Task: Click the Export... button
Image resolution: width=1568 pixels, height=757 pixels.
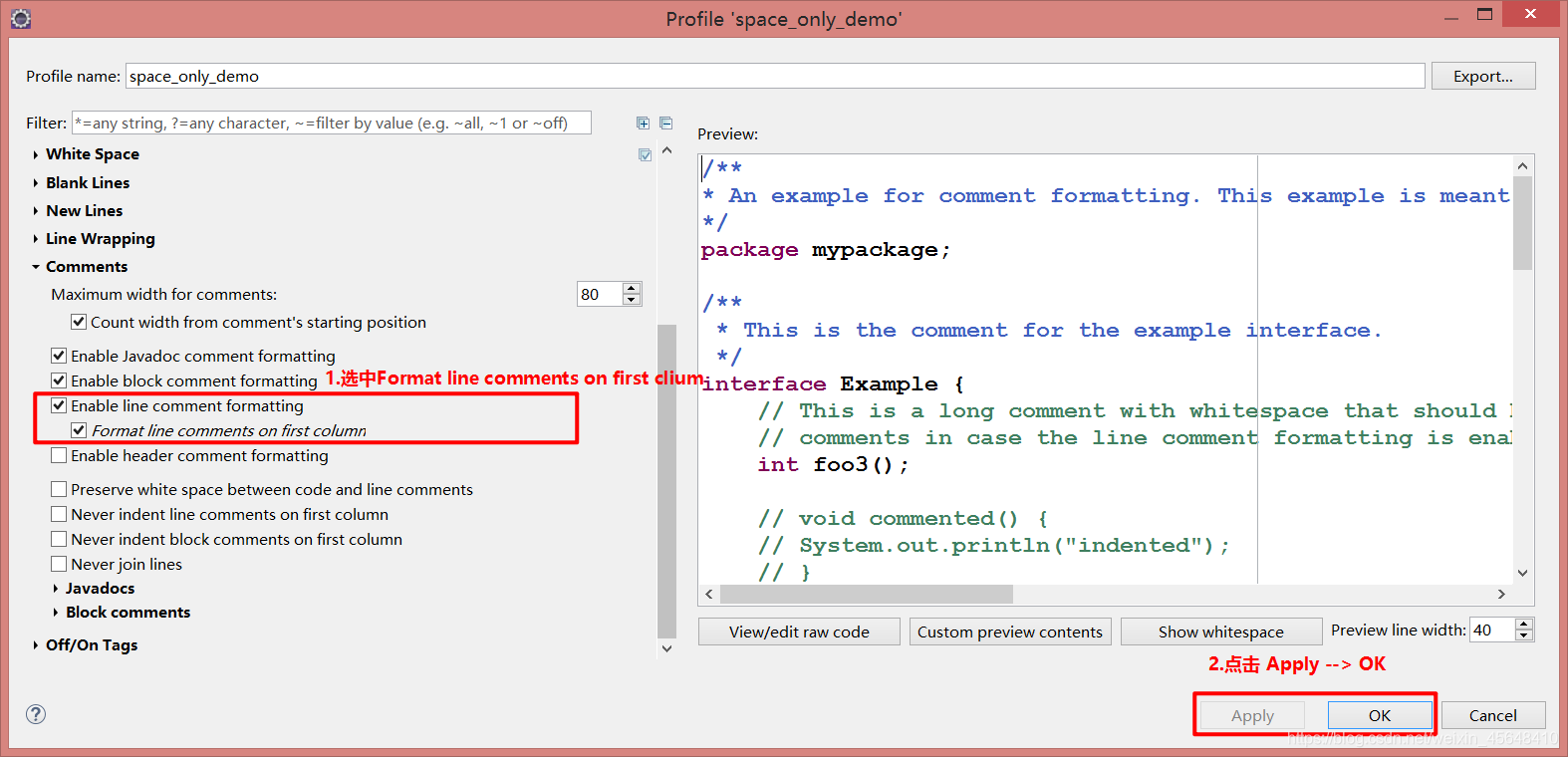Action: coord(1483,76)
